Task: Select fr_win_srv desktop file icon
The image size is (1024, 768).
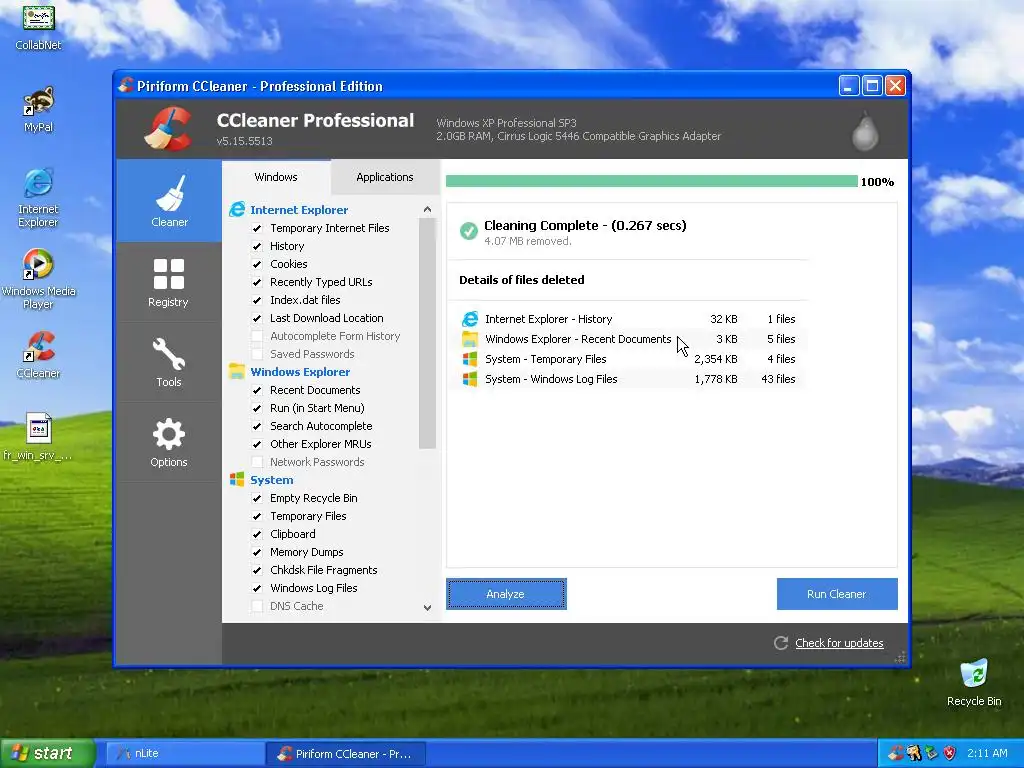Action: 39,436
